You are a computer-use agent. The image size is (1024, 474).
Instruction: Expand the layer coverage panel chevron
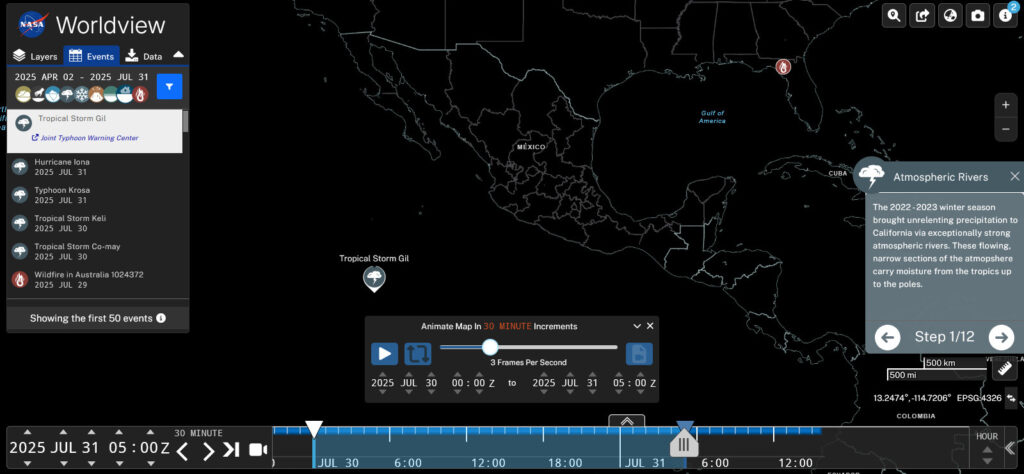627,421
